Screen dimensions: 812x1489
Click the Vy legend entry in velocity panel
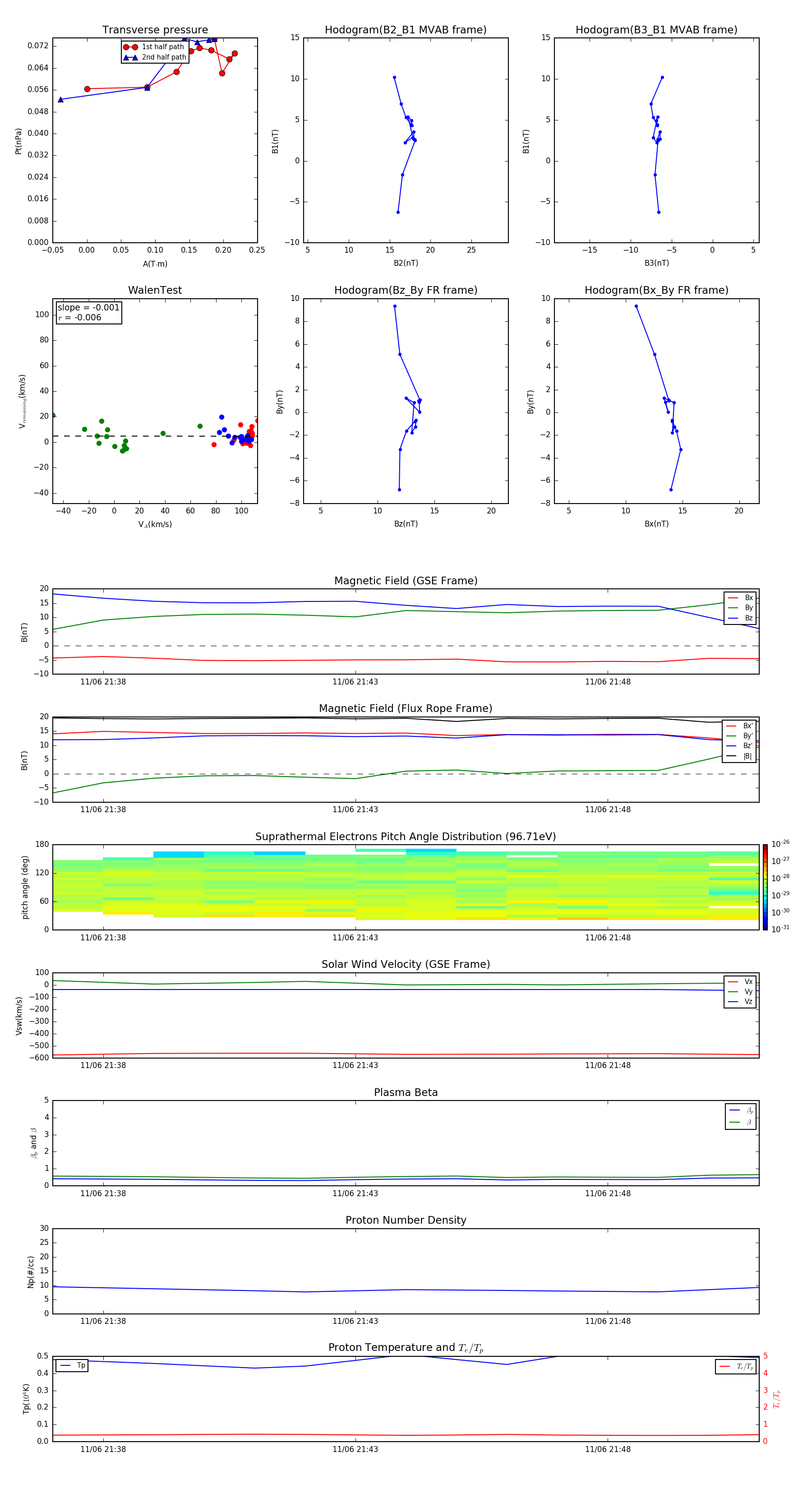point(740,991)
